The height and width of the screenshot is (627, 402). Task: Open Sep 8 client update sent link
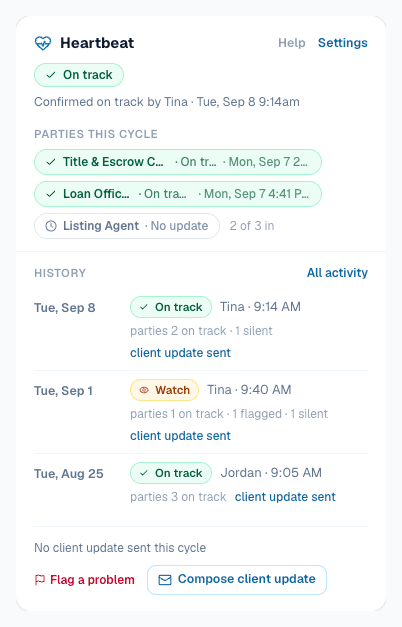point(180,353)
